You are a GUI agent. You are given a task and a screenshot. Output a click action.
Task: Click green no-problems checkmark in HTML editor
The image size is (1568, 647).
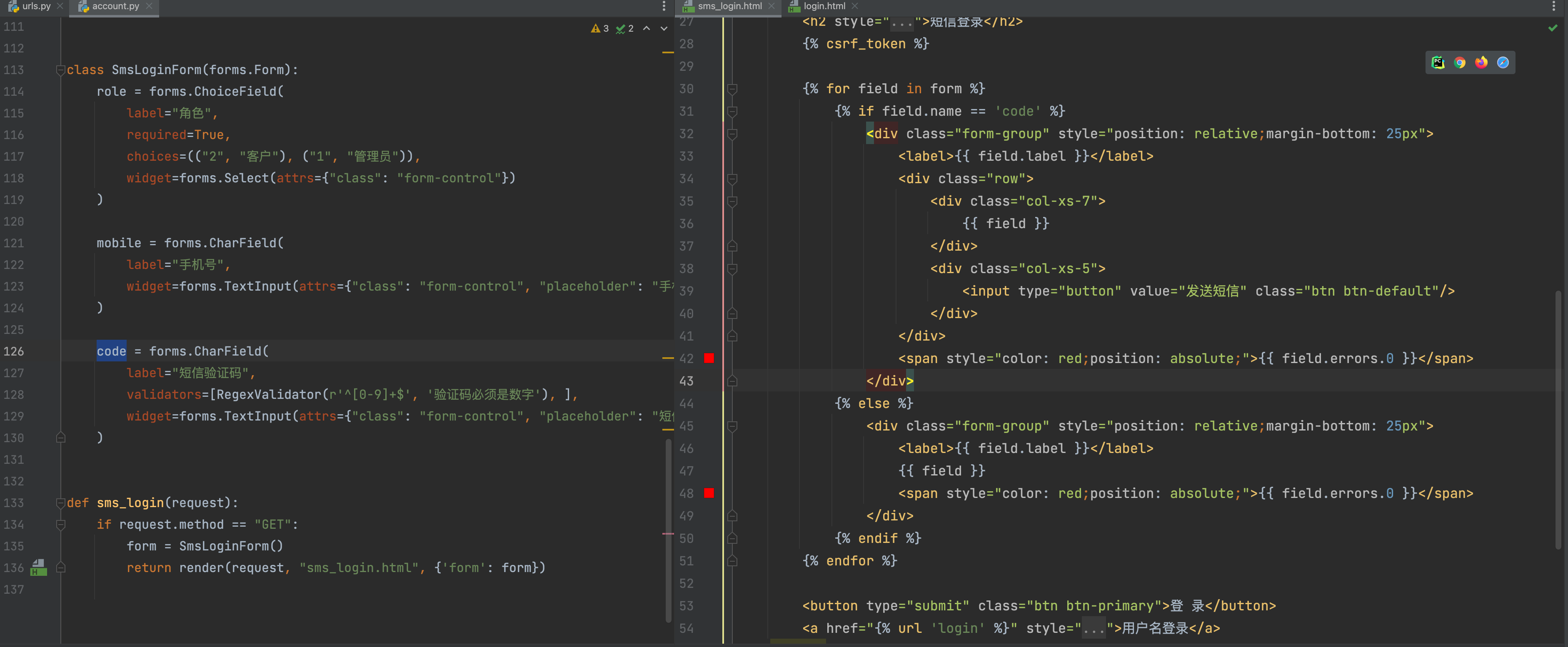(x=1552, y=28)
